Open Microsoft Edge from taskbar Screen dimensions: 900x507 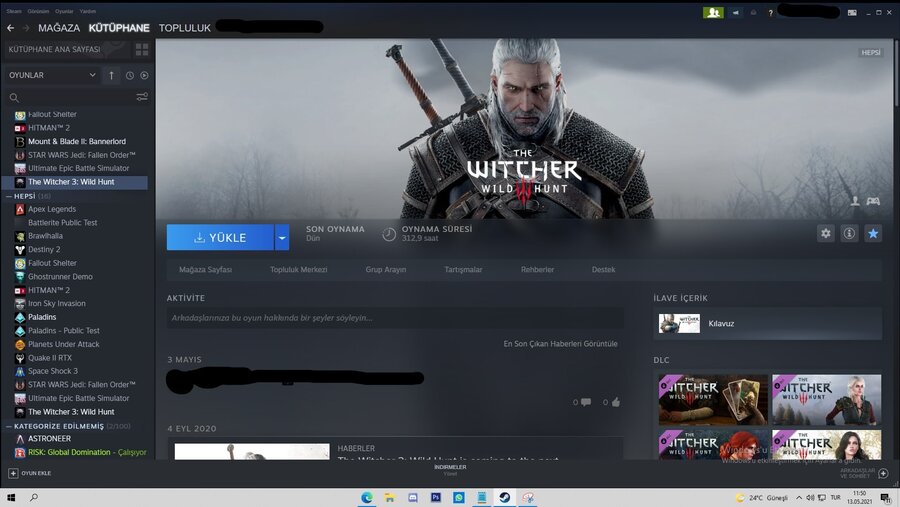367,497
